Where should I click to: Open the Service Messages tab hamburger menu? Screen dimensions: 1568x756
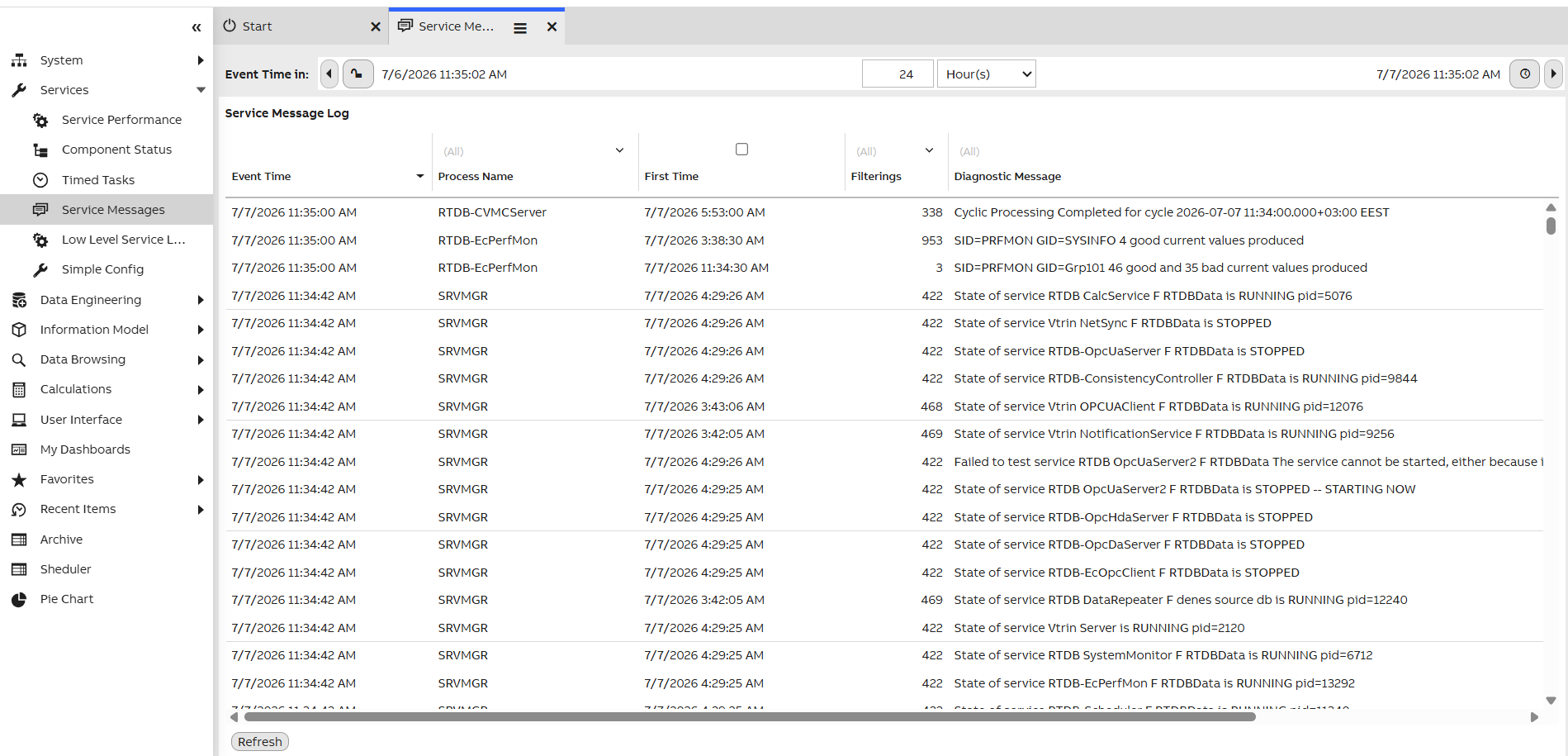pos(520,28)
